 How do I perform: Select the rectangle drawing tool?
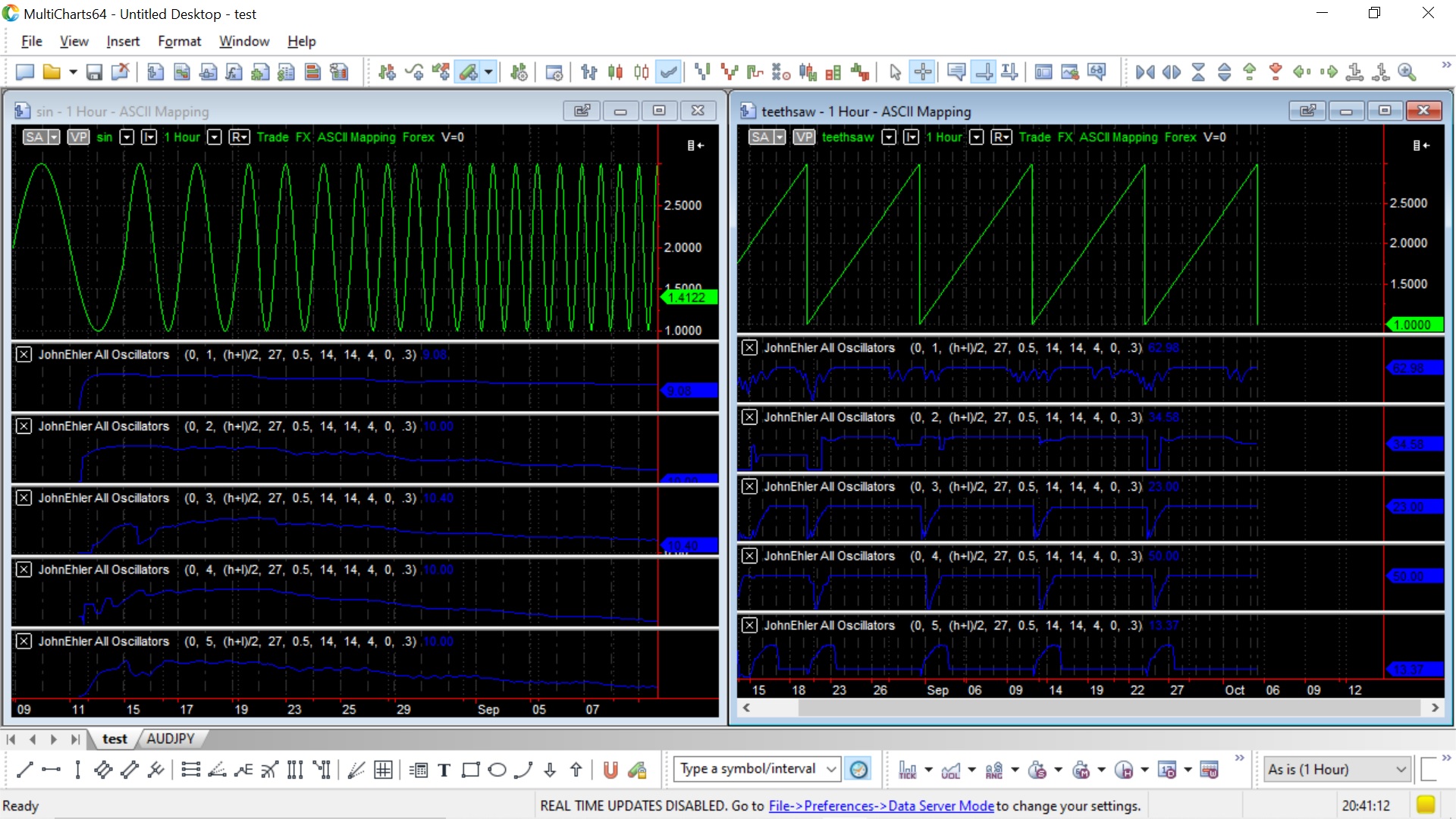(470, 770)
